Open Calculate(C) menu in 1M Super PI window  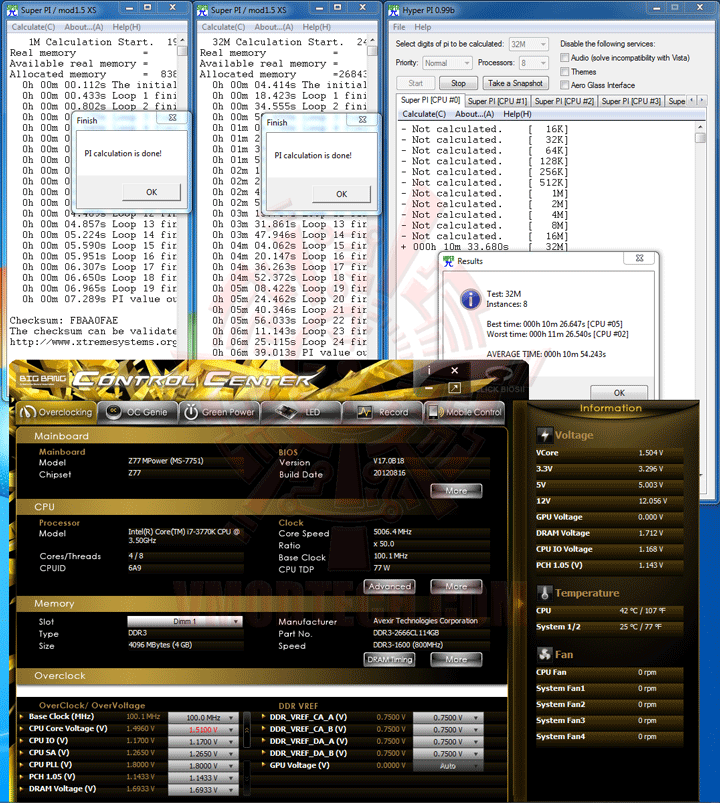coord(33,27)
